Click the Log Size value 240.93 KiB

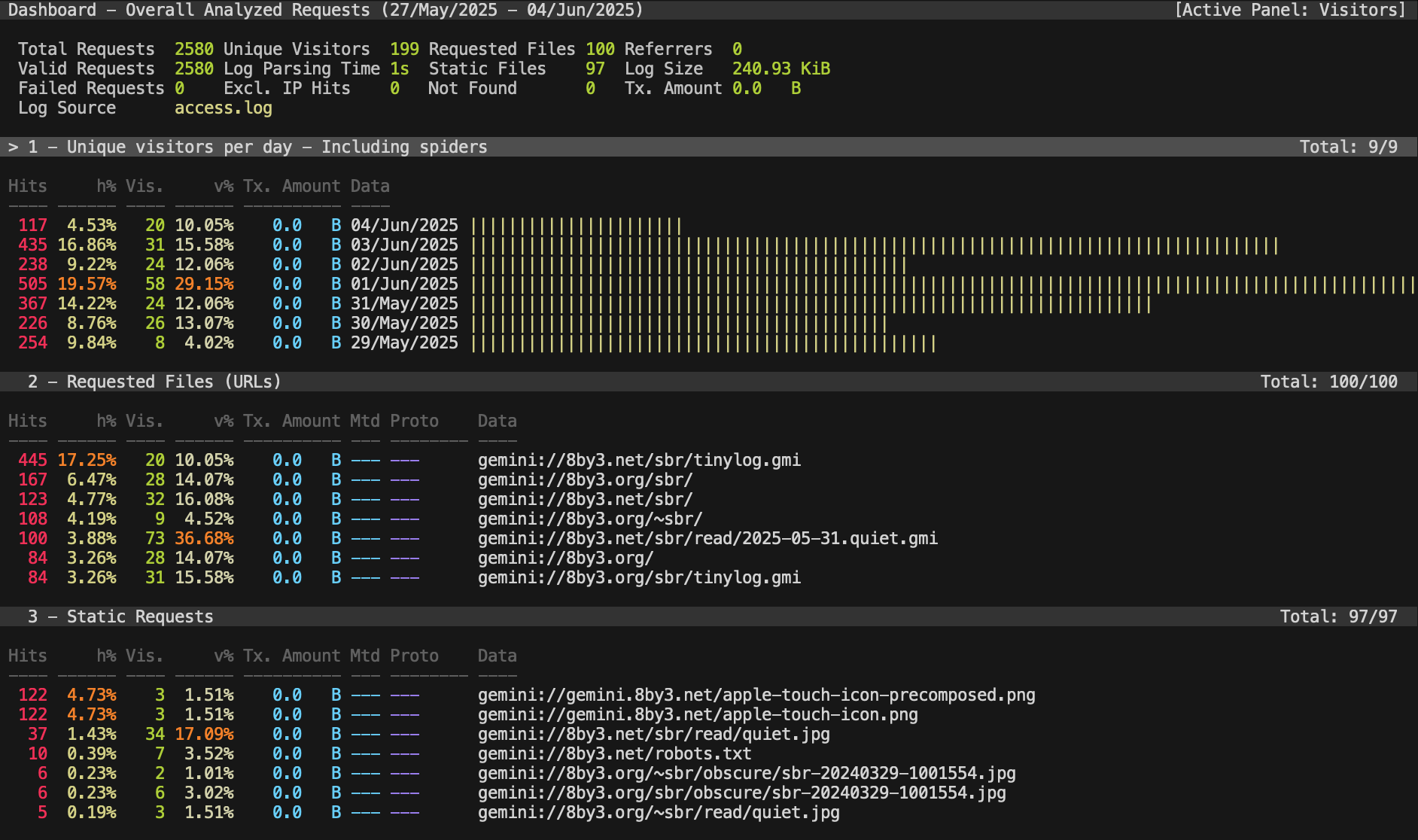781,68
